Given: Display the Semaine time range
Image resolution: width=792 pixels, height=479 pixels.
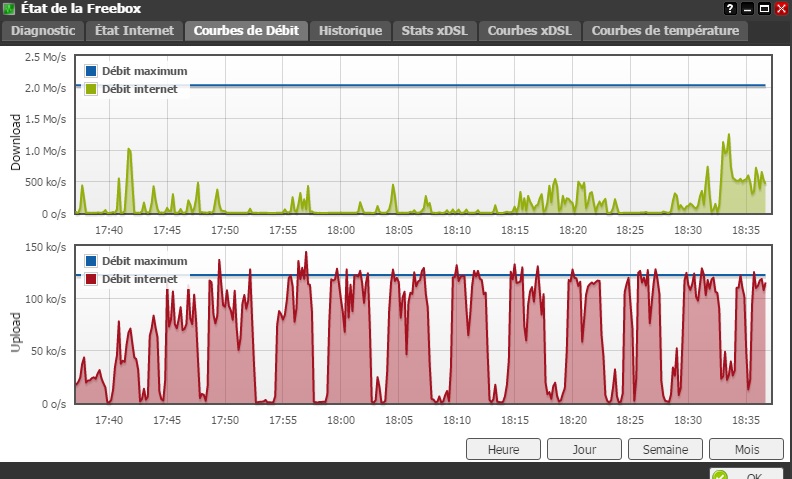Looking at the screenshot, I should pyautogui.click(x=665, y=449).
